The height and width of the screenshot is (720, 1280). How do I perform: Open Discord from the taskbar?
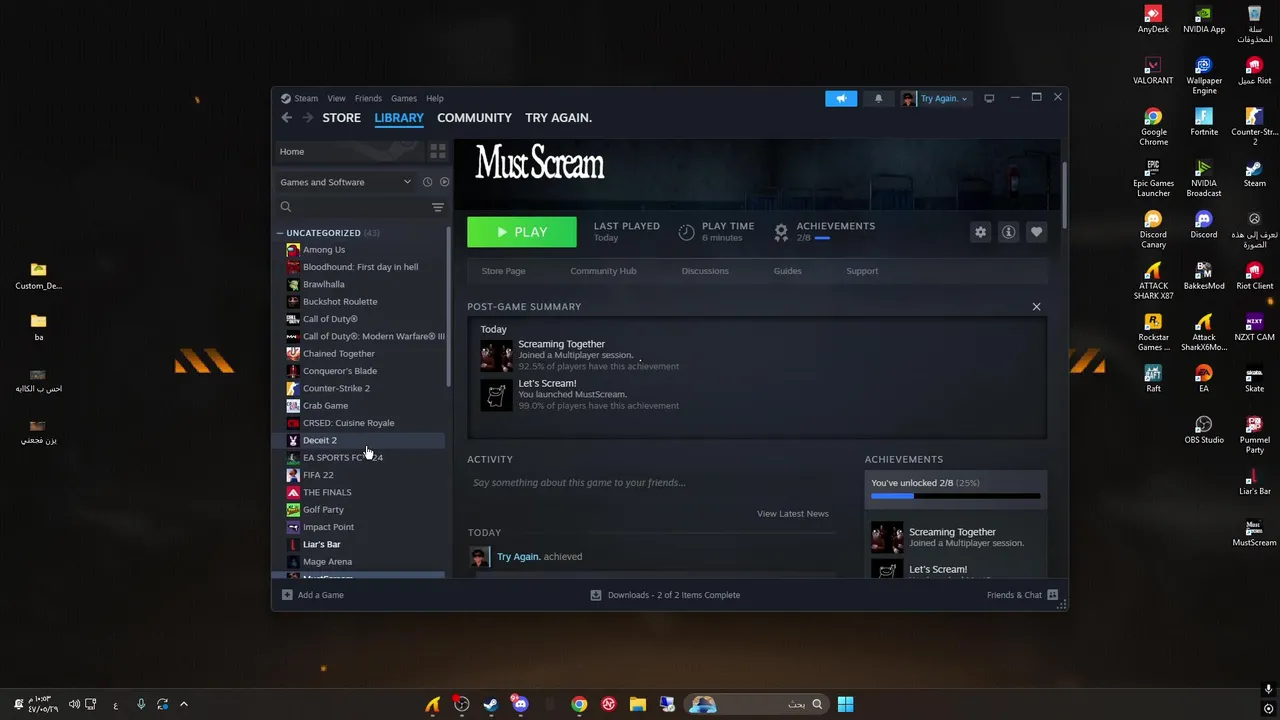[x=520, y=704]
